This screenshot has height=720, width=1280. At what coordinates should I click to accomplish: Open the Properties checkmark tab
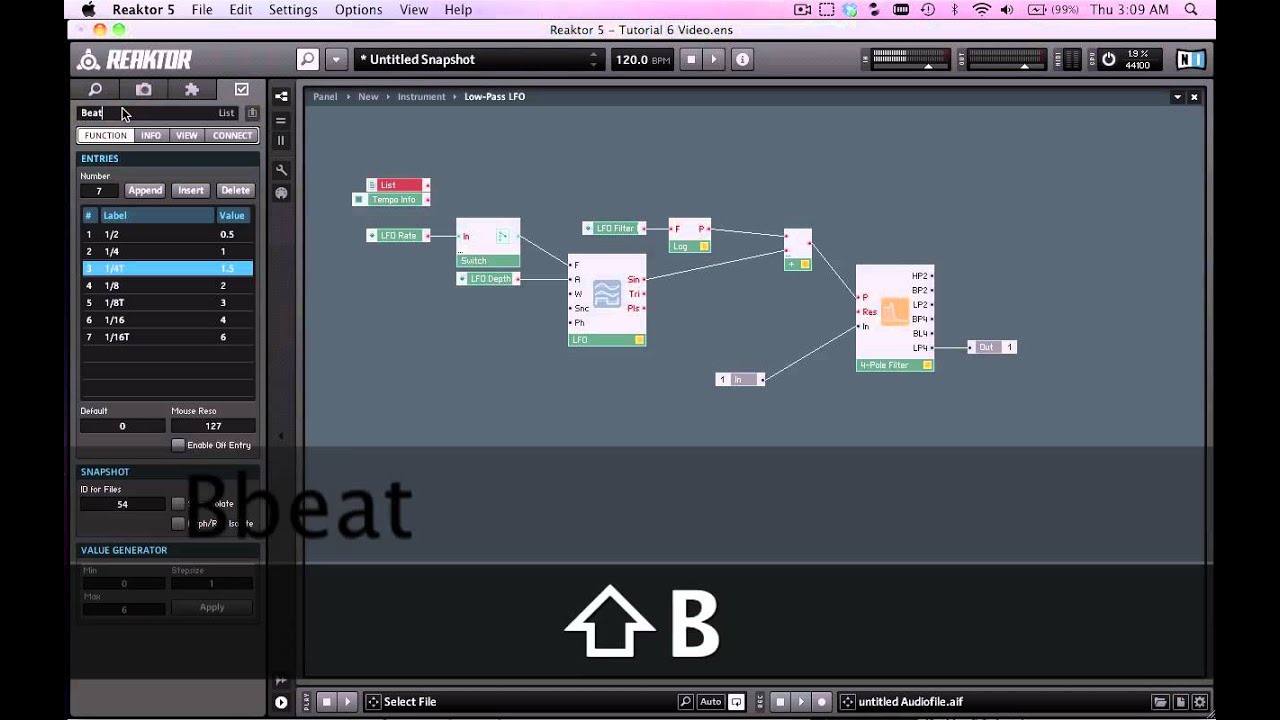click(x=241, y=89)
